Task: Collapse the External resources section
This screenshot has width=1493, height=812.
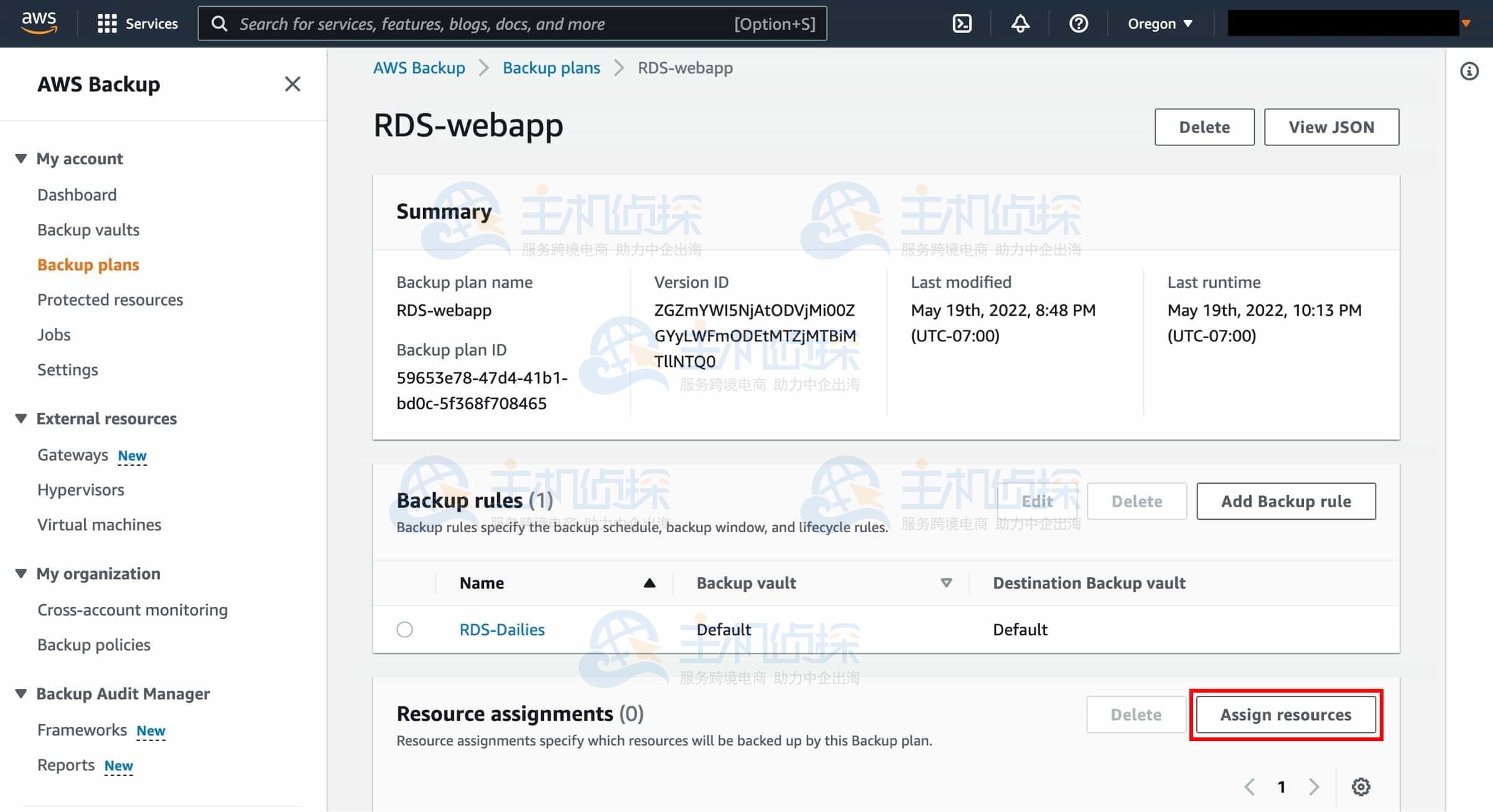Action: tap(21, 418)
